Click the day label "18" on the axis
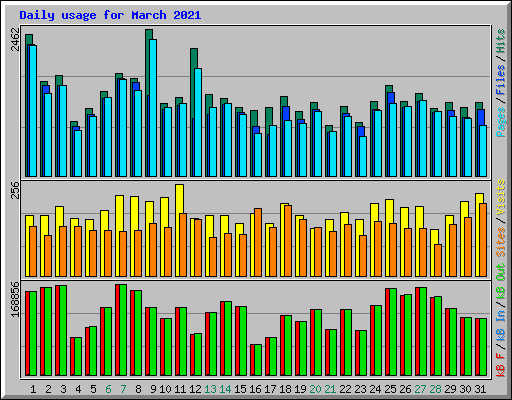512x400 pixels. (x=285, y=389)
